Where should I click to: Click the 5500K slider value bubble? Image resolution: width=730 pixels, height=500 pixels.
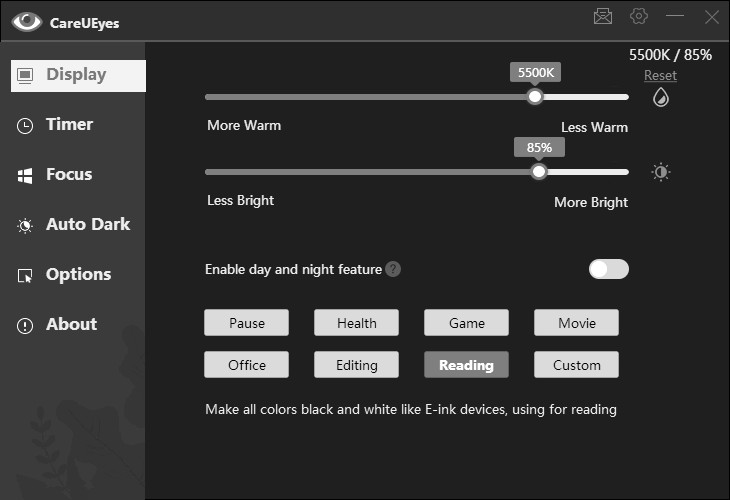tap(535, 73)
